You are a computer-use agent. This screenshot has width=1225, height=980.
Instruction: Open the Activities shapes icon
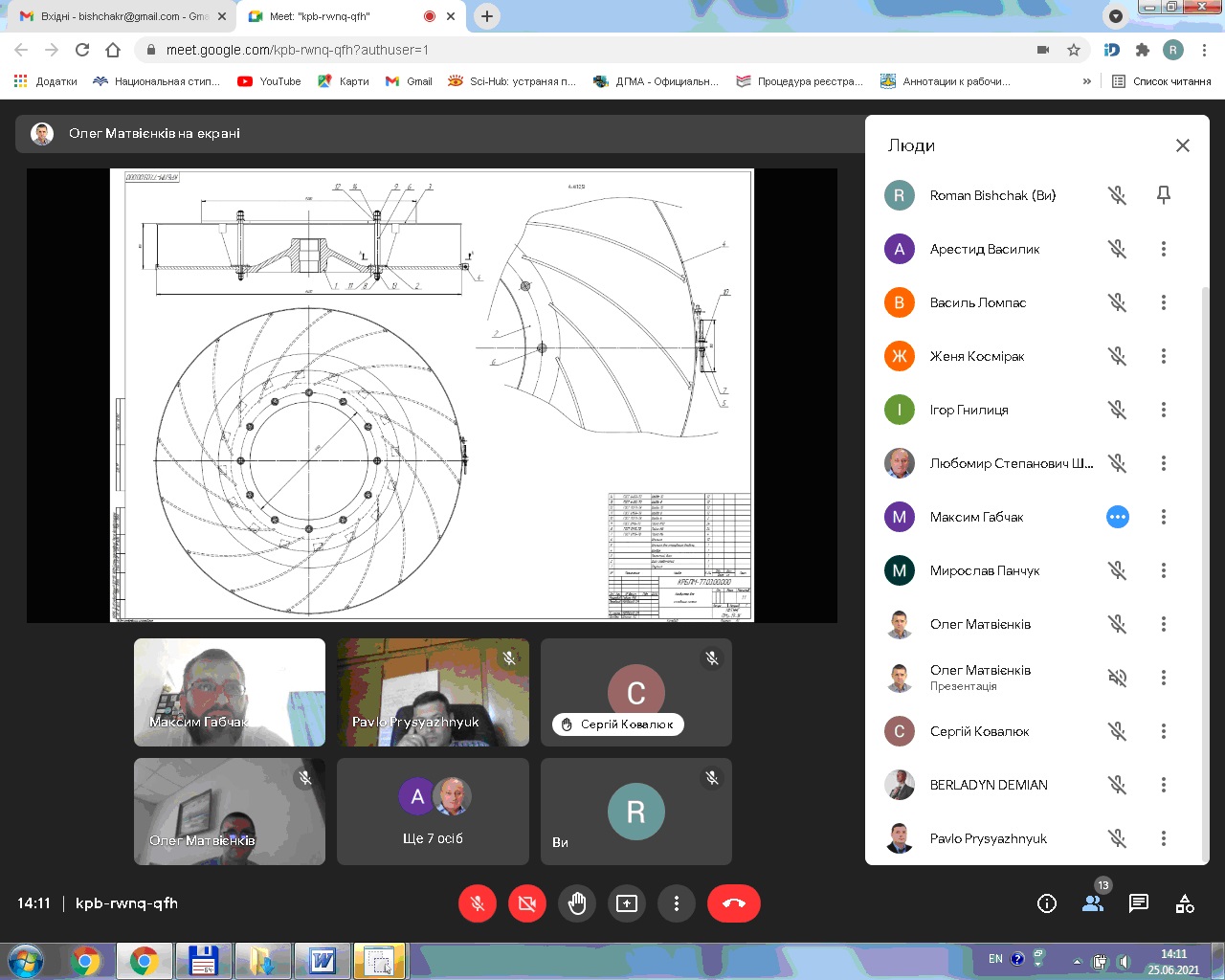1185,903
